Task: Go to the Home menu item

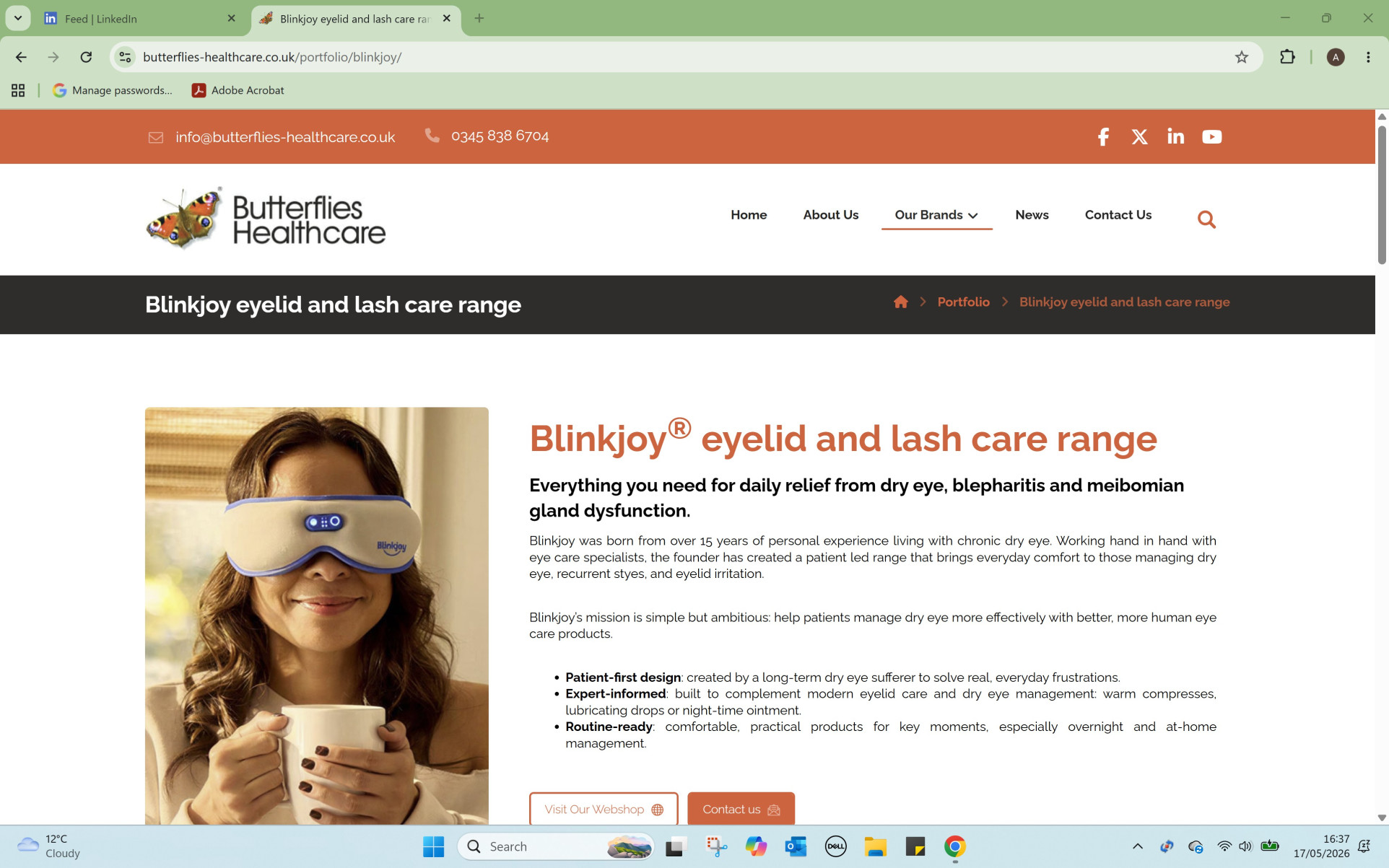Action: pyautogui.click(x=749, y=215)
